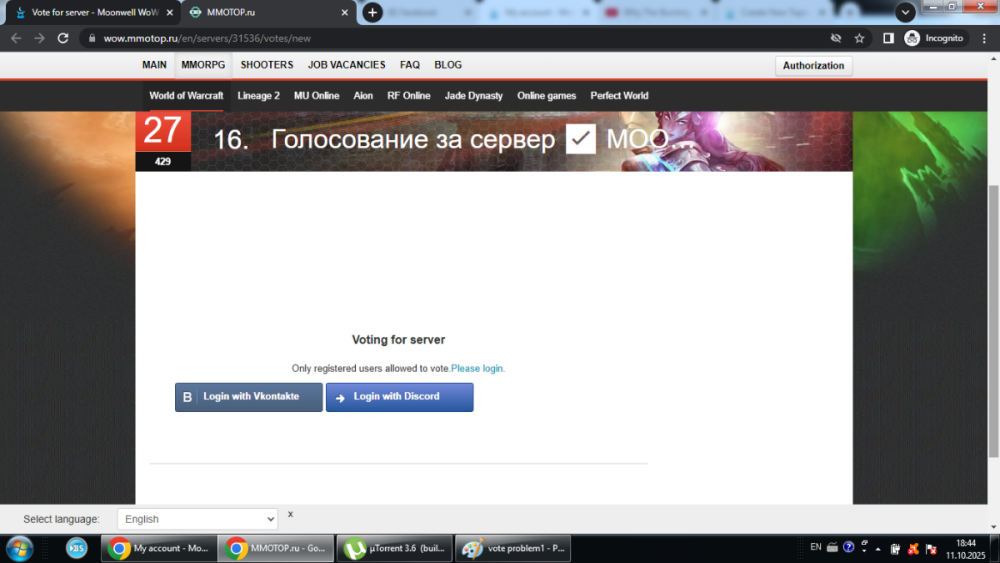1000x563 pixels.
Task: Expand the Select language dropdown
Action: click(x=197, y=519)
